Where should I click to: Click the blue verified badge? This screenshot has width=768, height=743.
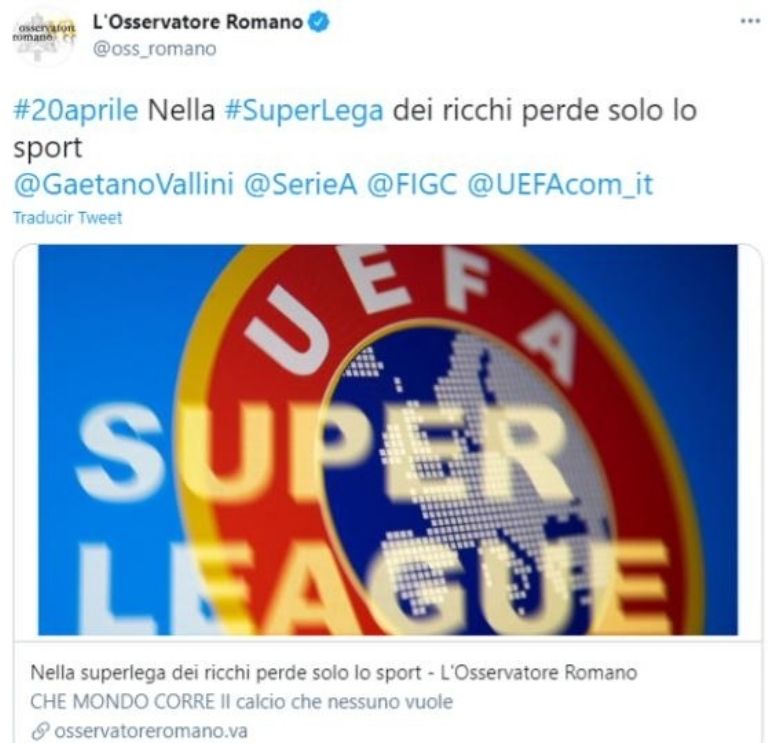(x=319, y=22)
